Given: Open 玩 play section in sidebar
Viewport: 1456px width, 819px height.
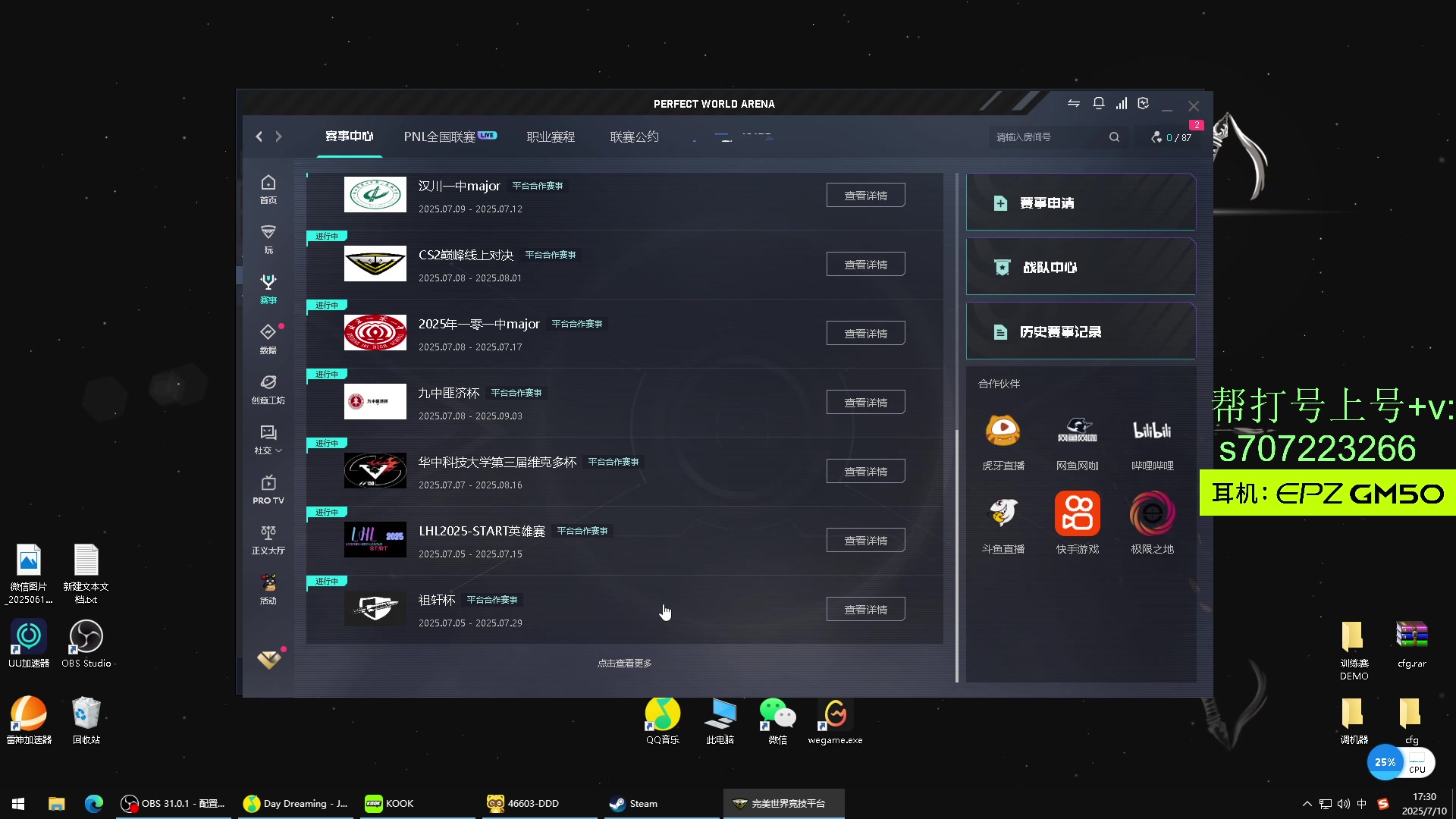Looking at the screenshot, I should pyautogui.click(x=268, y=240).
